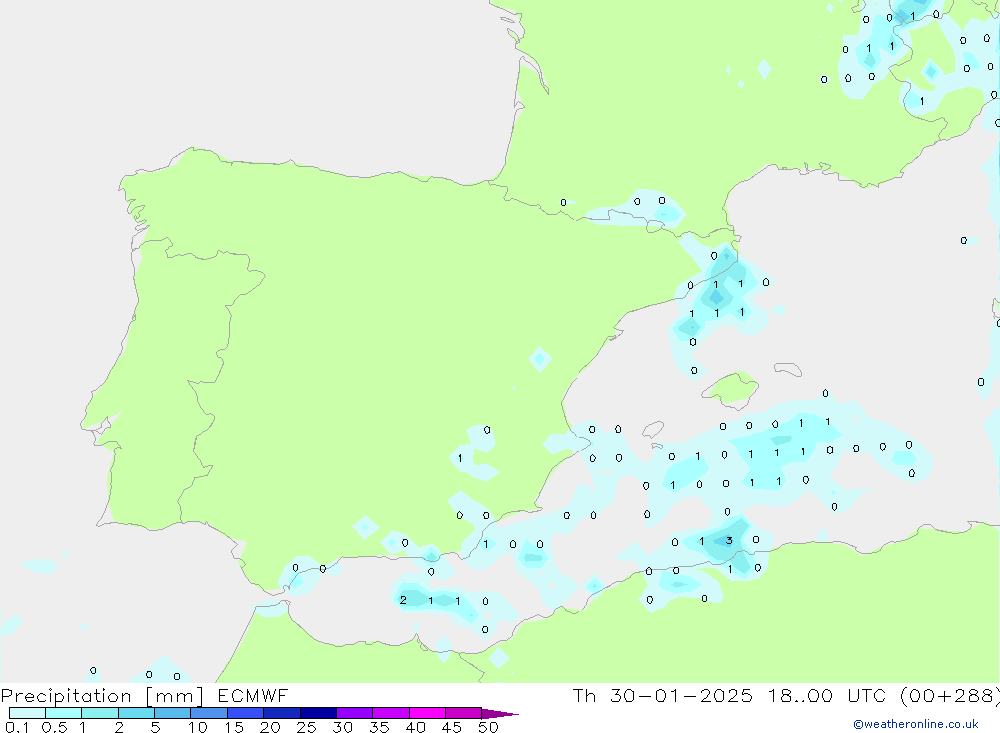The width and height of the screenshot is (1000, 733).
Task: Click the weatheronline.co.uk copyright link
Action: click(915, 724)
